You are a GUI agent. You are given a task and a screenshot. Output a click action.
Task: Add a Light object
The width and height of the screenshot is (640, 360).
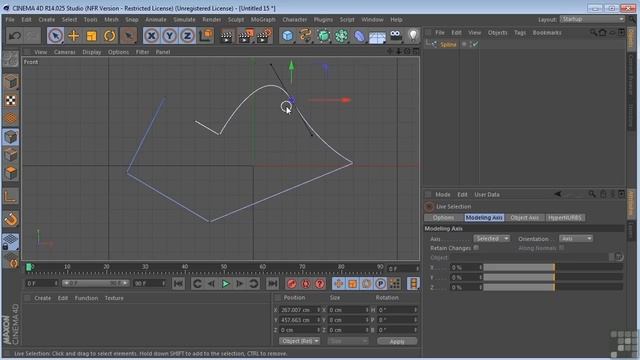(x=413, y=36)
